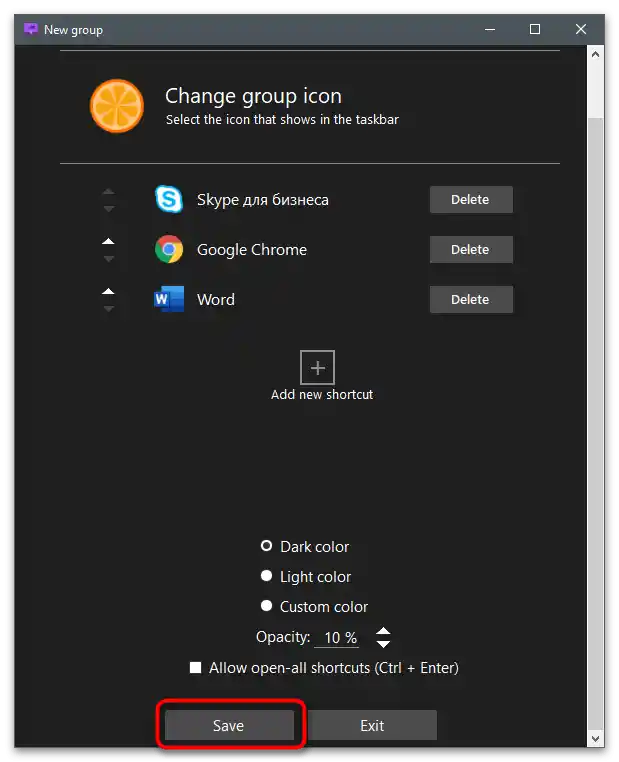This screenshot has width=619, height=762.
Task: Click the Word shortcut icon
Action: [x=169, y=299]
